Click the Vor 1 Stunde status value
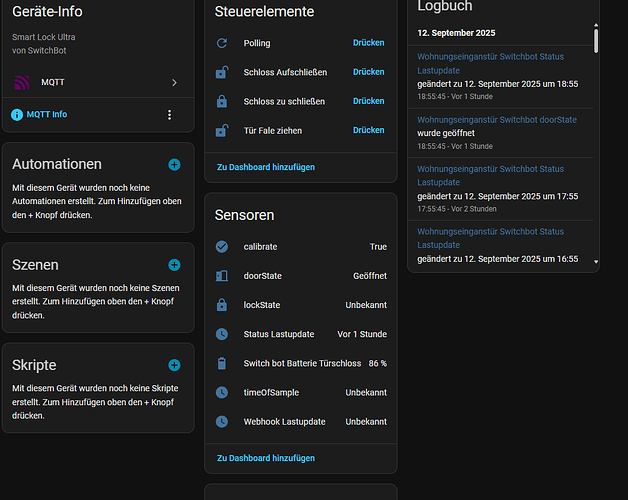 click(362, 334)
